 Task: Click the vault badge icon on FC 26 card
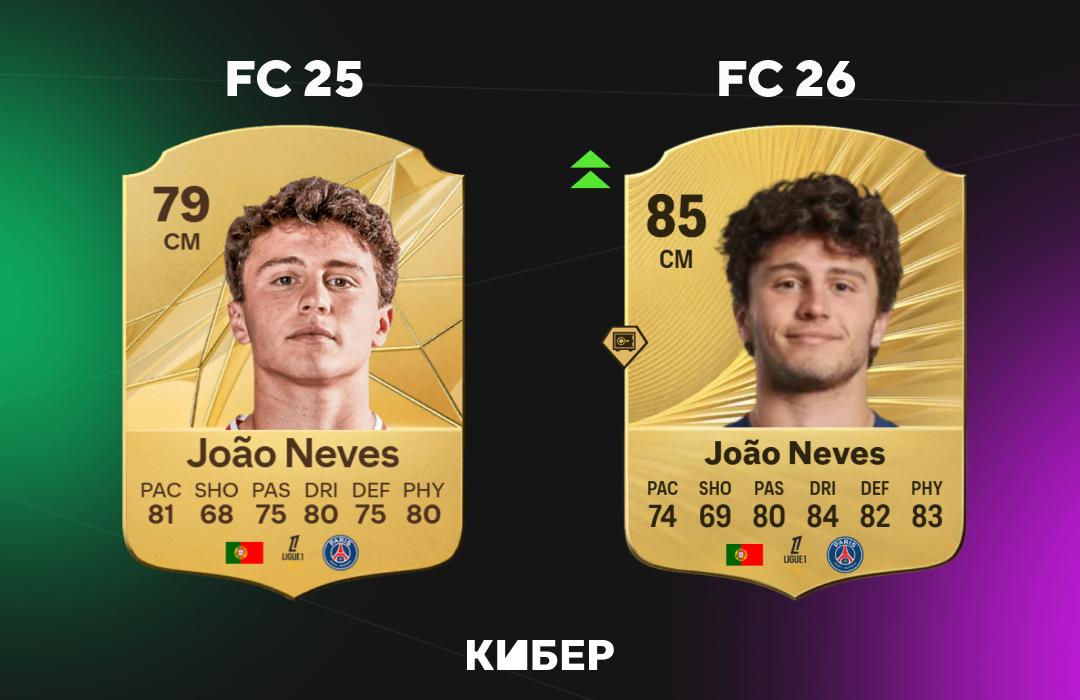(625, 344)
